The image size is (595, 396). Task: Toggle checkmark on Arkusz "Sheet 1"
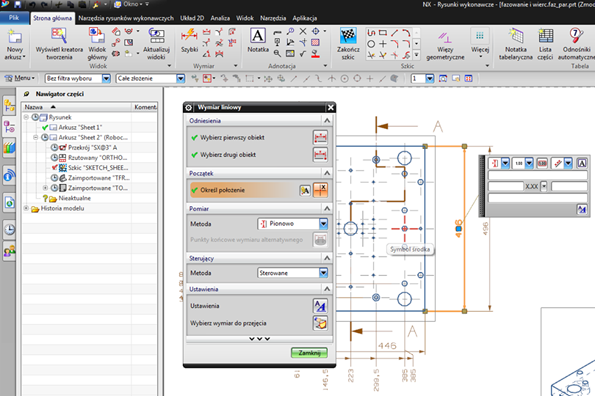pyautogui.click(x=45, y=127)
